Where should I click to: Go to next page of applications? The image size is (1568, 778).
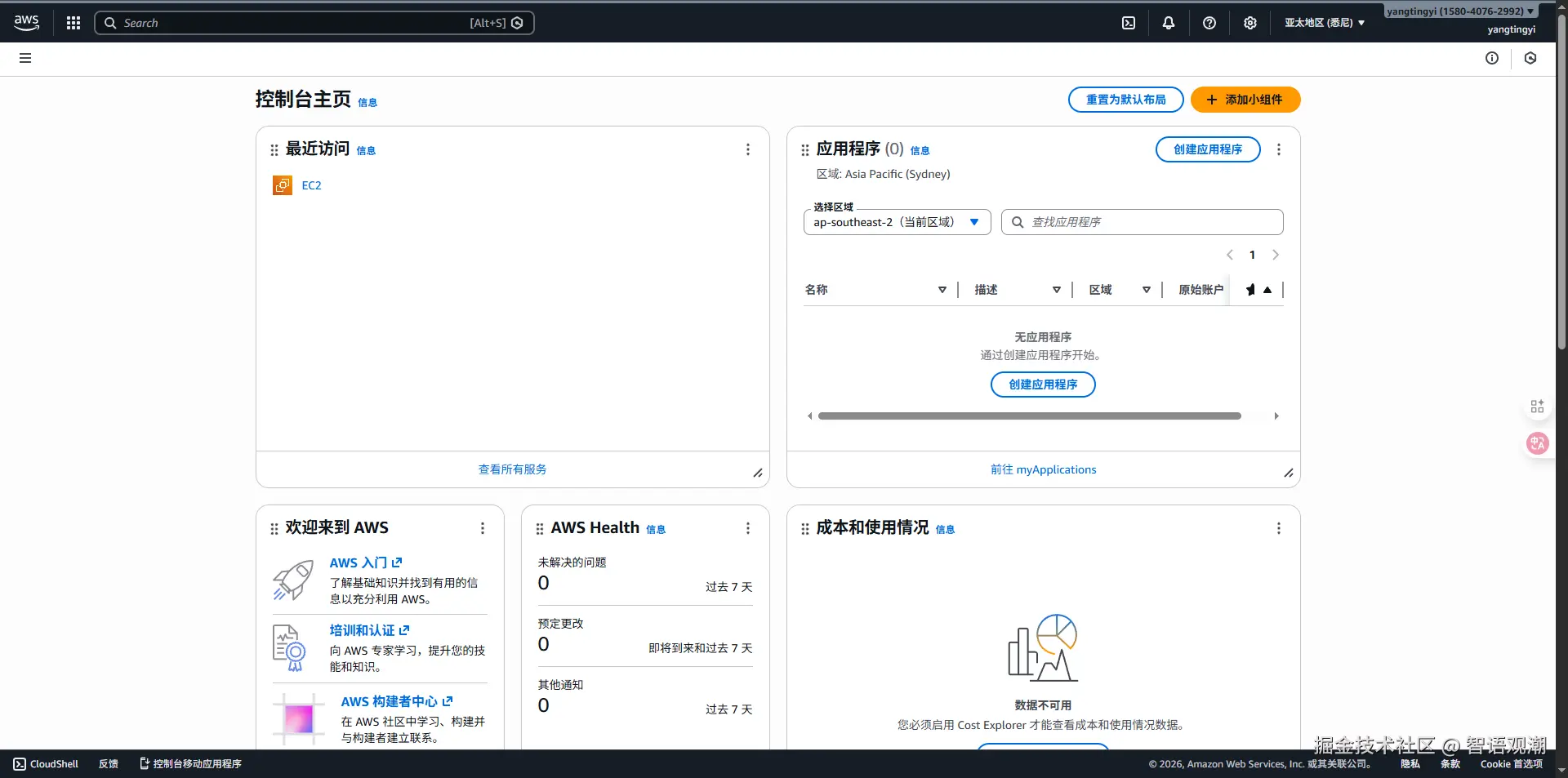pos(1276,255)
